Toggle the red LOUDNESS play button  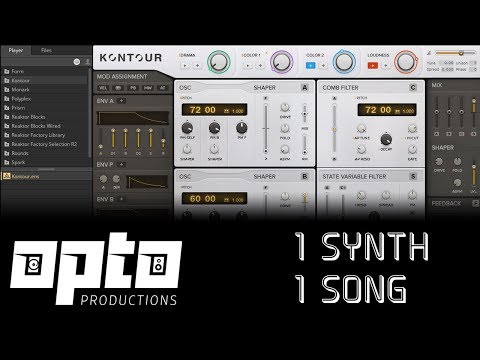pos(373,65)
